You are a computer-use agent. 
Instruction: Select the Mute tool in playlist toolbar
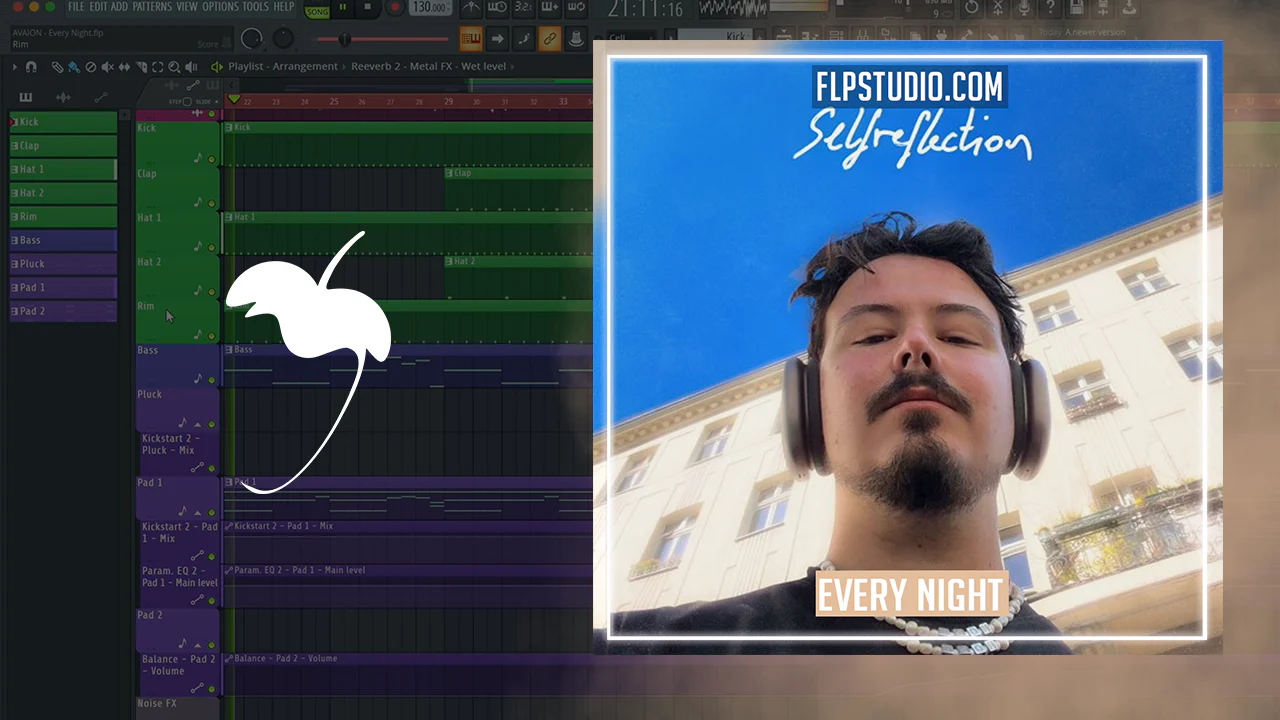pyautogui.click(x=107, y=67)
